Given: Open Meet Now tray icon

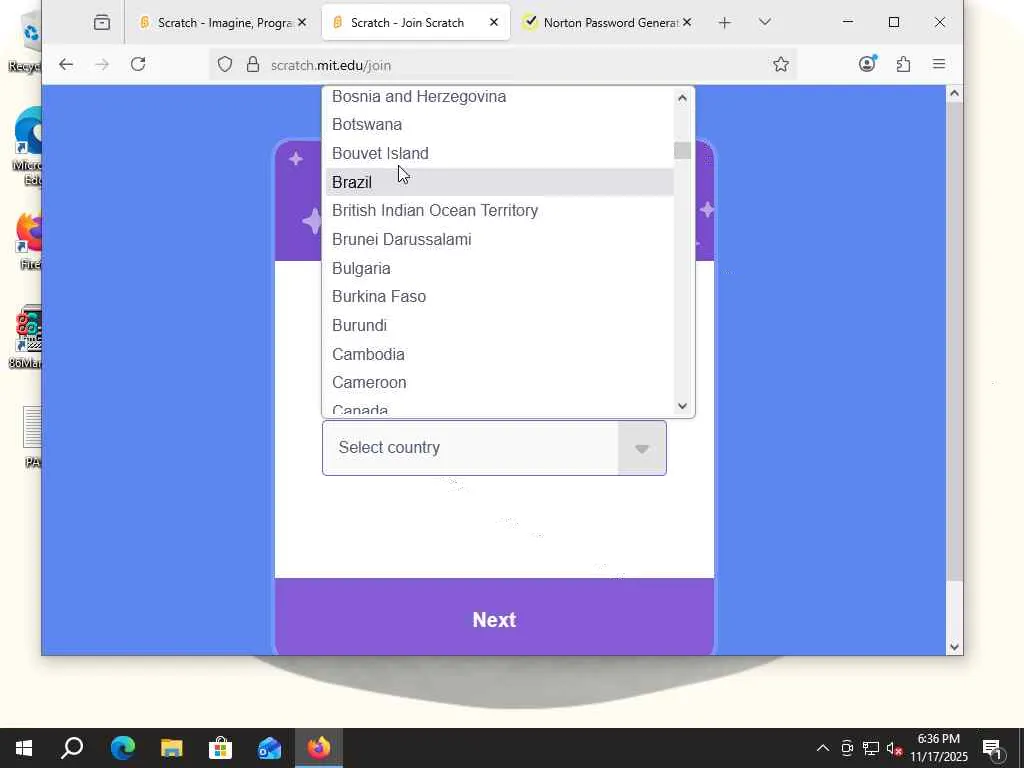Looking at the screenshot, I should click(847, 748).
